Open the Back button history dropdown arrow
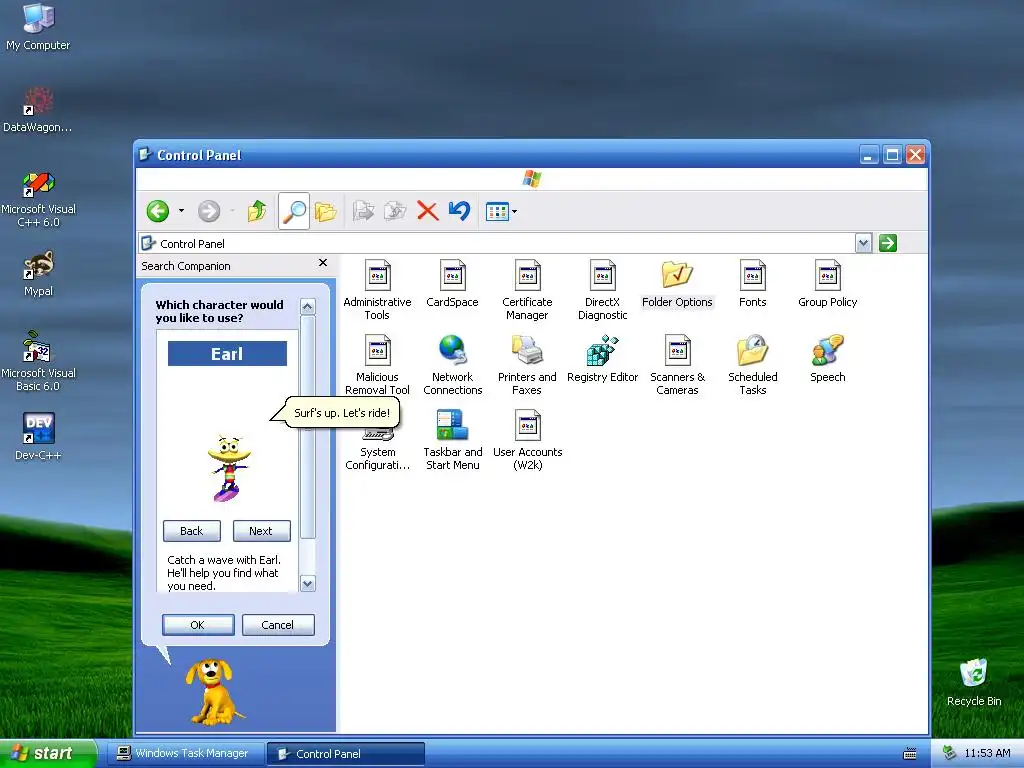Image resolution: width=1024 pixels, height=768 pixels. click(182, 211)
